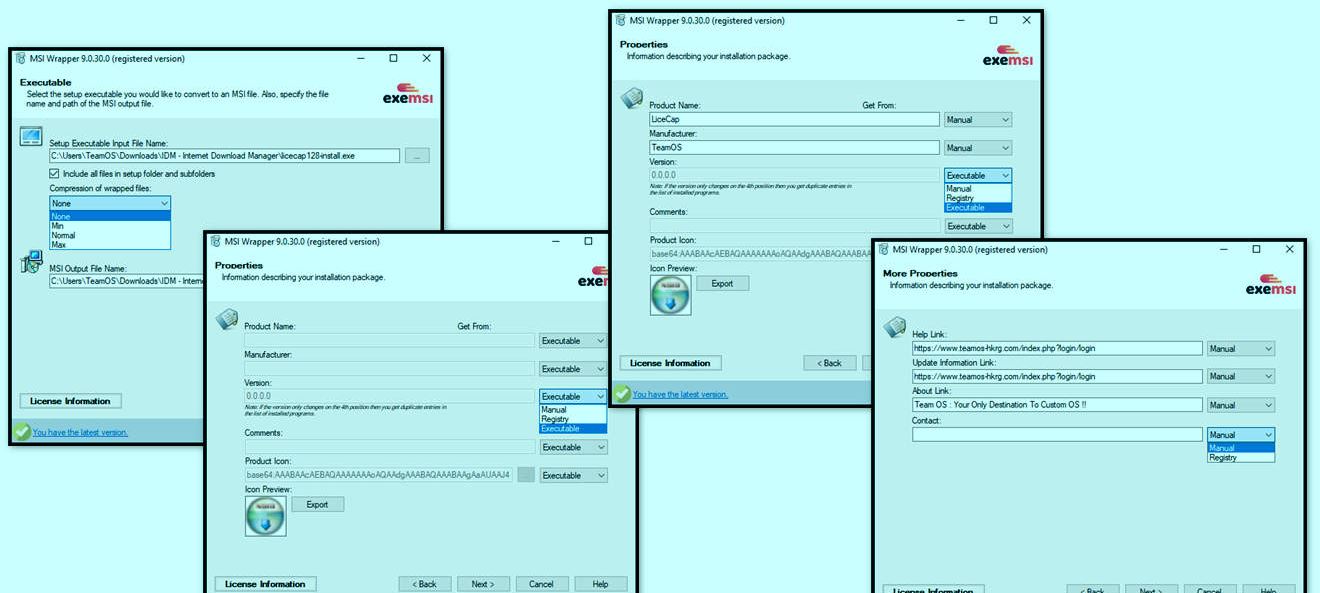The height and width of the screenshot is (593, 1320).
Task: Click title bar app icon of More Properties window
Action: coord(882,250)
